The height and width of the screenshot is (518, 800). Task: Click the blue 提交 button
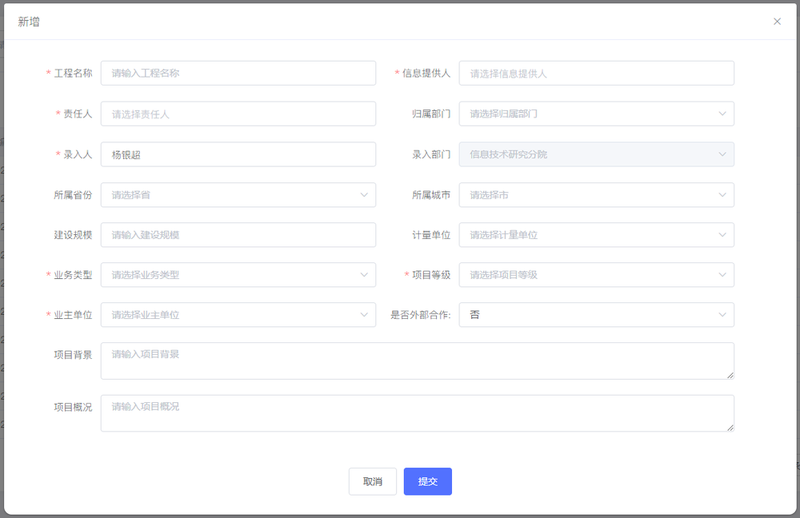[428, 481]
